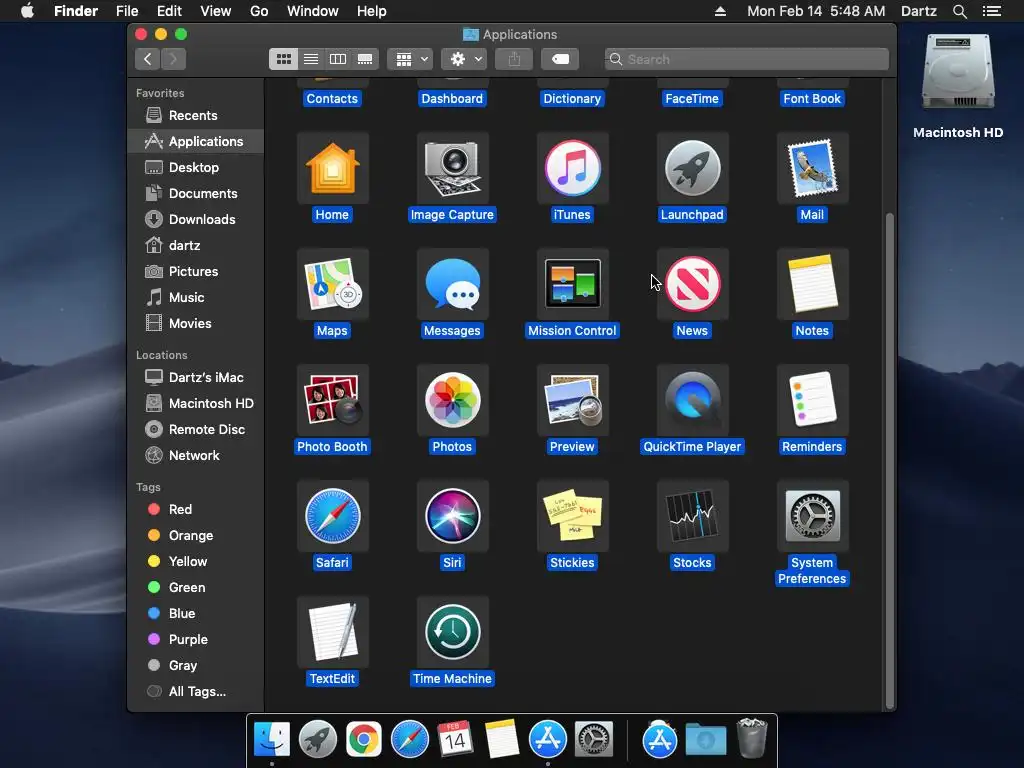Open the Action gear dropdown menu
This screenshot has height=768, width=1024.
tap(464, 59)
